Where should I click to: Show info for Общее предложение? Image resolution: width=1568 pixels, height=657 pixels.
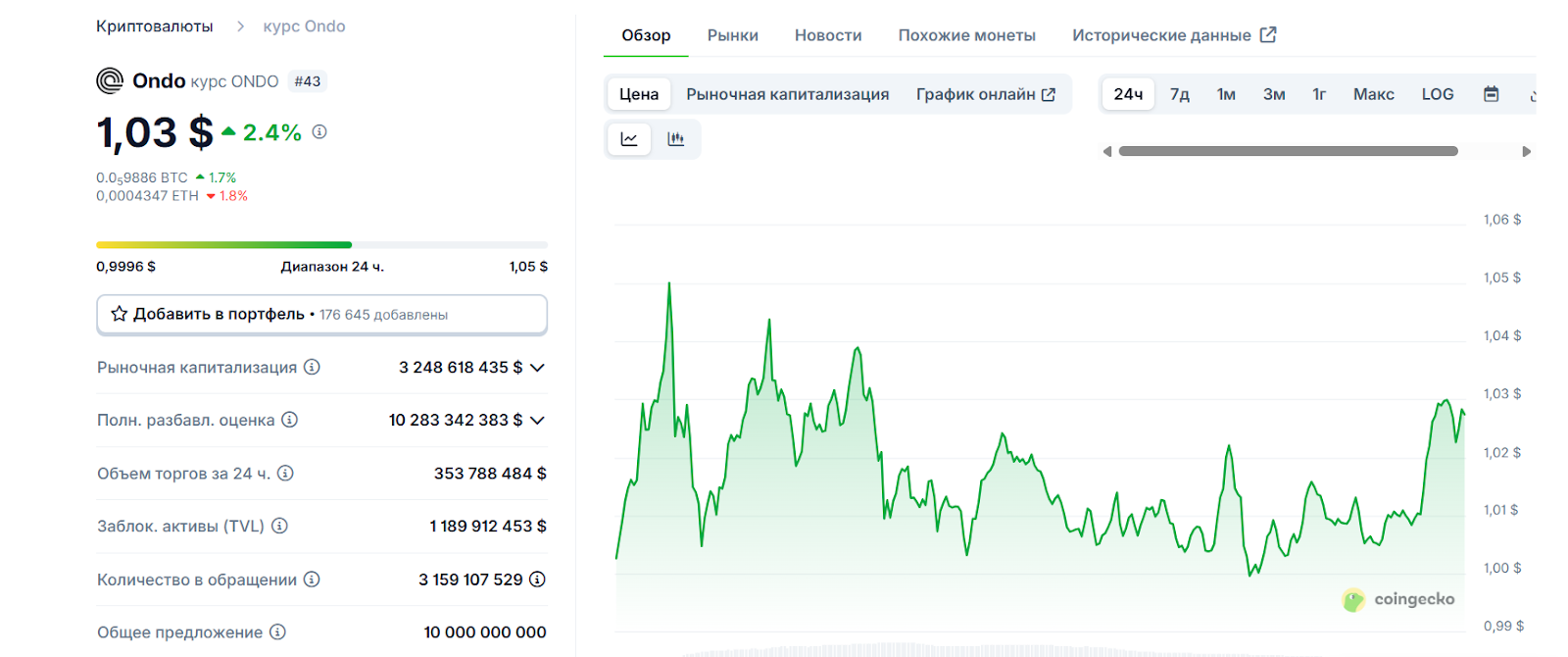click(x=277, y=632)
